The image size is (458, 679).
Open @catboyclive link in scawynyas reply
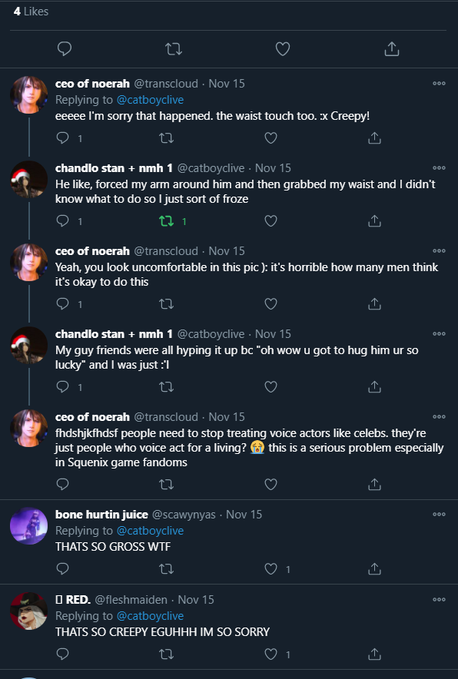150,530
